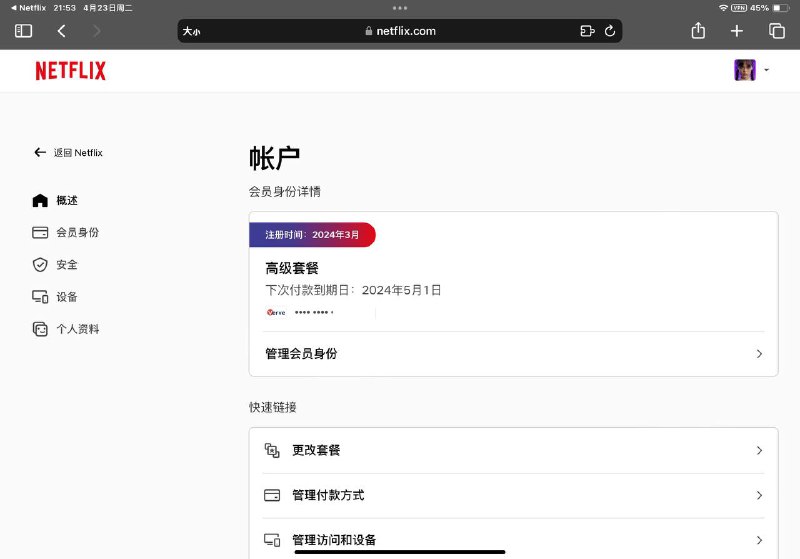Return to Netflix app via status bar

[x=29, y=8]
